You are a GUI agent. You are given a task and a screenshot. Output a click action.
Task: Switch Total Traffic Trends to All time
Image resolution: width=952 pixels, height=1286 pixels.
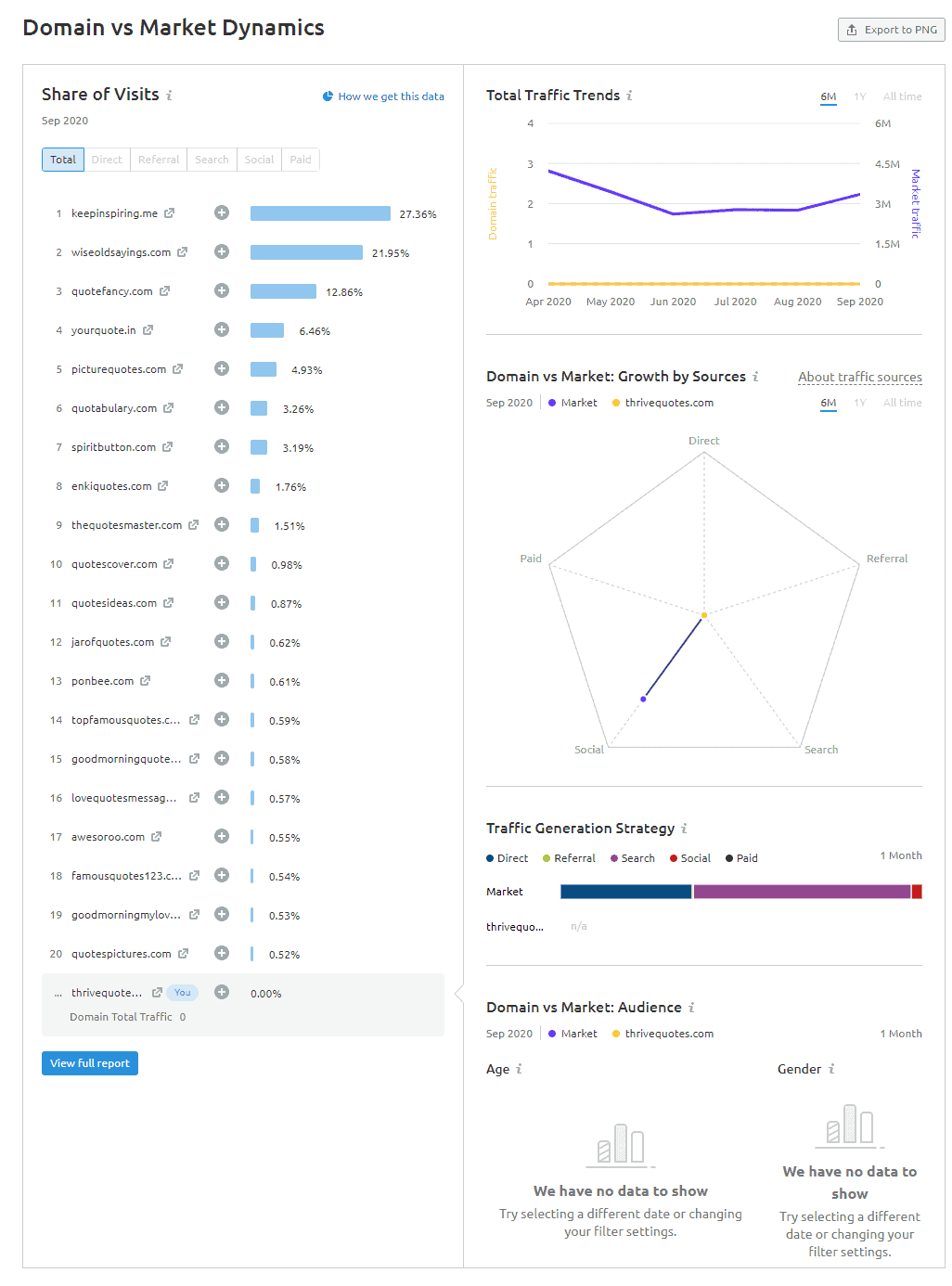(903, 96)
